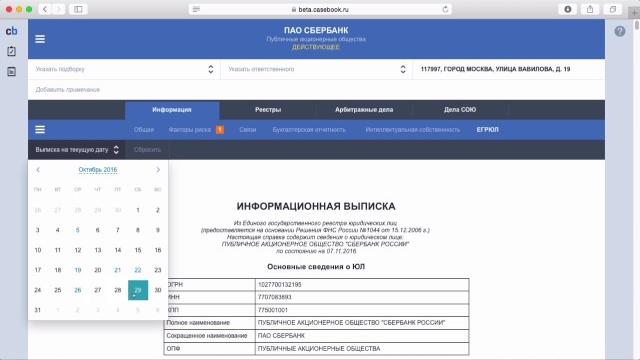Viewport: 640px width, 360px height.
Task: Select October 19 in calendar
Action: pos(78,270)
